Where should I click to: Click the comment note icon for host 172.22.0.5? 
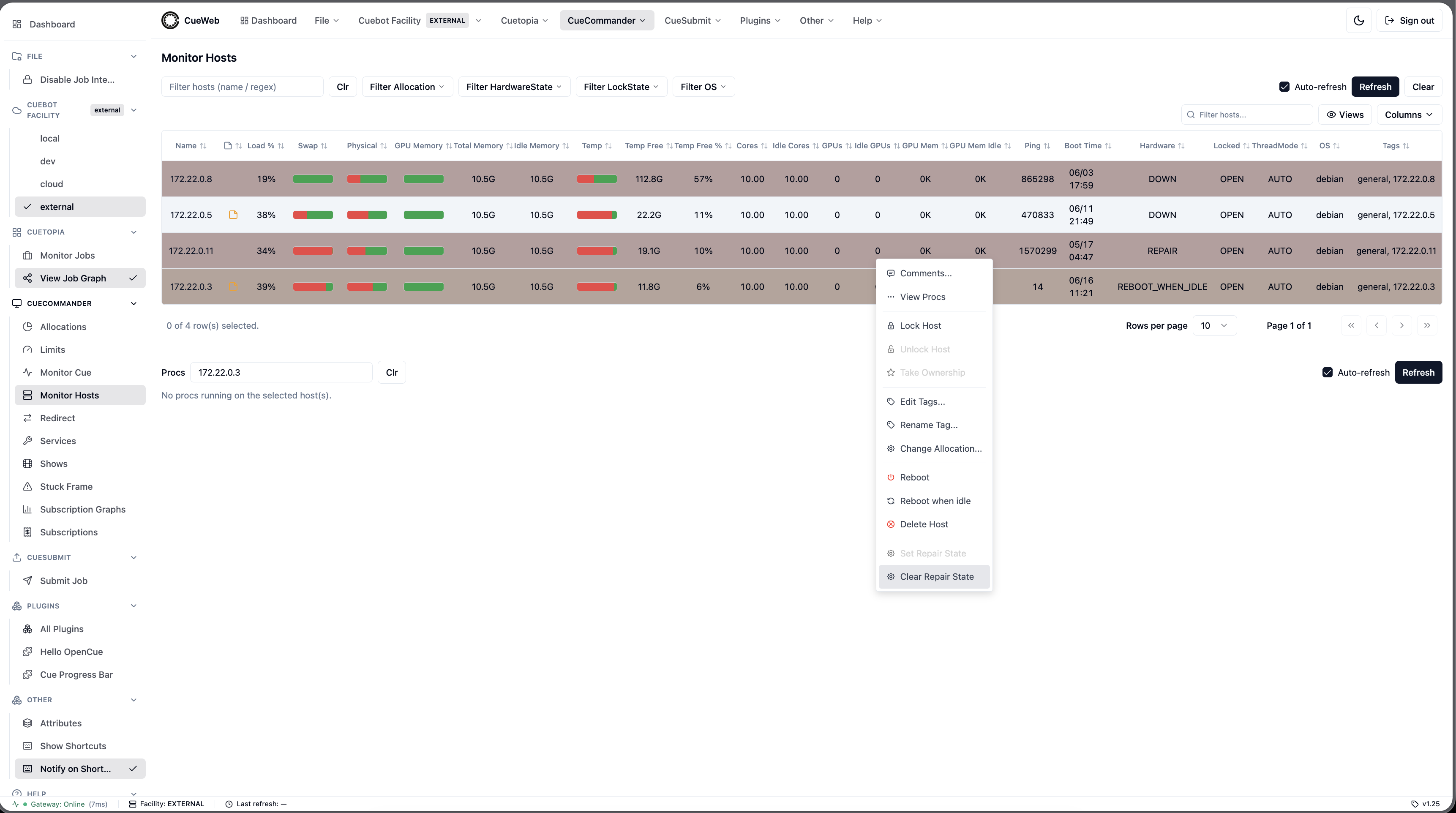[233, 215]
